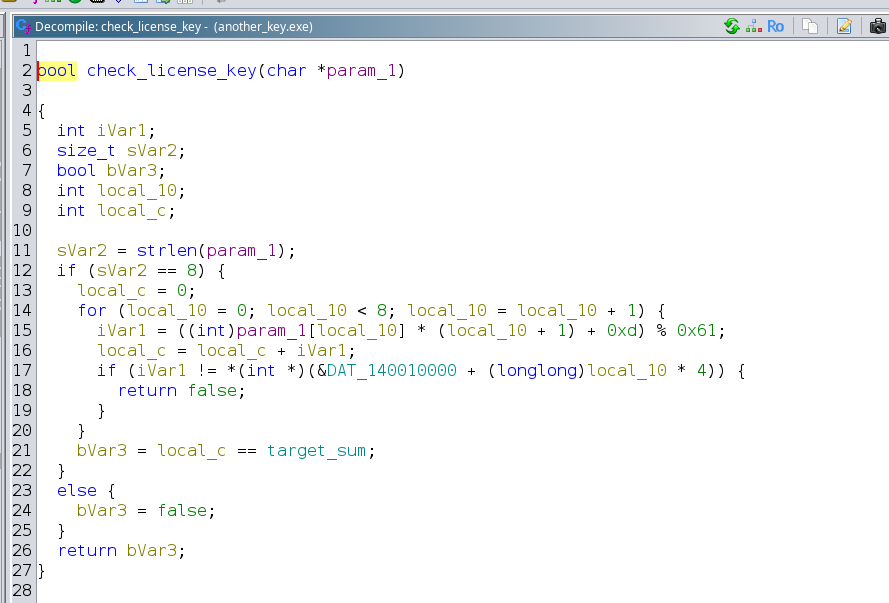
Task: Click the 0x61 modulo constant
Action: click(705, 330)
